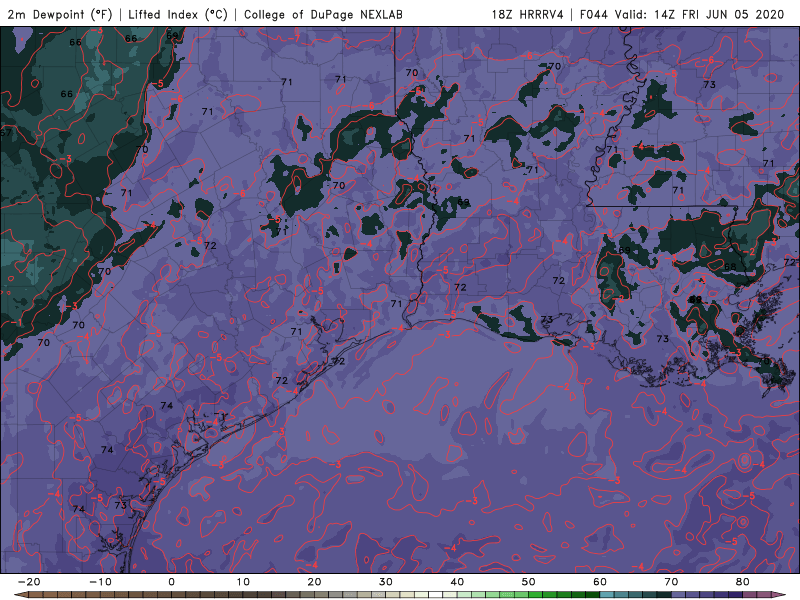Click the '20' color scale label

(x=314, y=582)
